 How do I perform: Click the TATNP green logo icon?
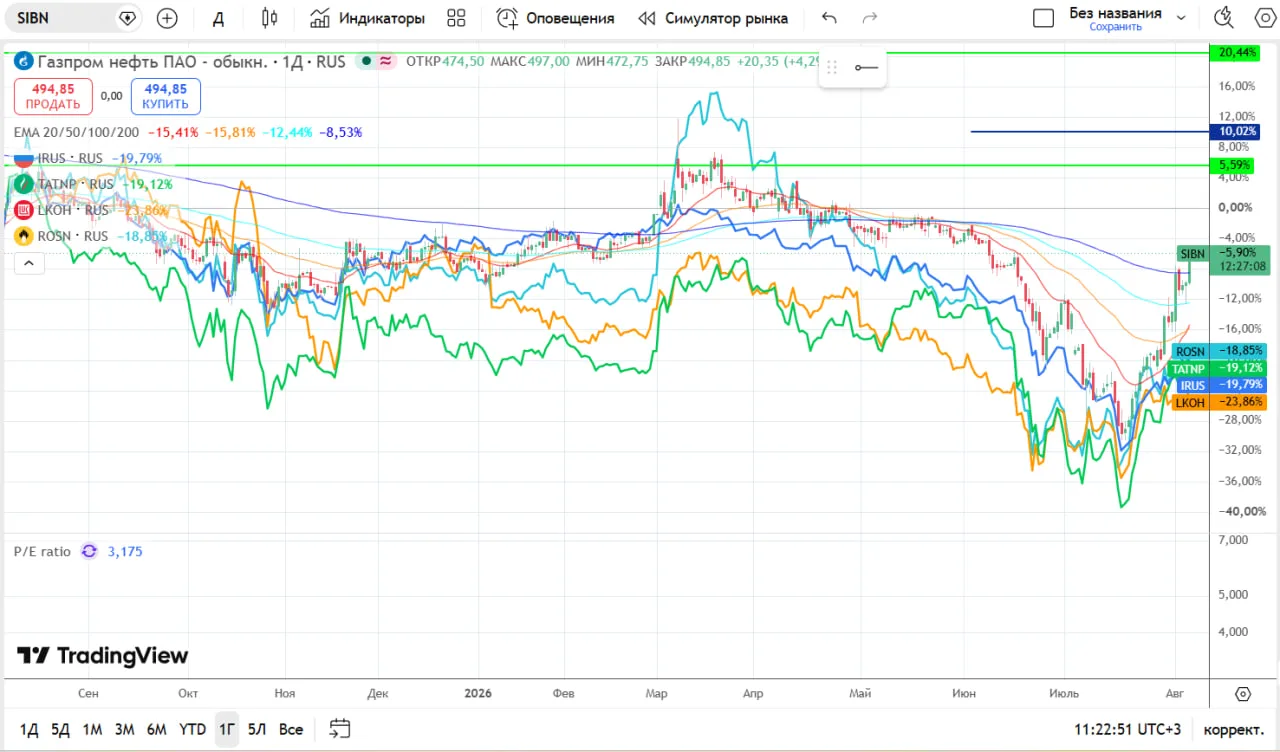[22, 184]
